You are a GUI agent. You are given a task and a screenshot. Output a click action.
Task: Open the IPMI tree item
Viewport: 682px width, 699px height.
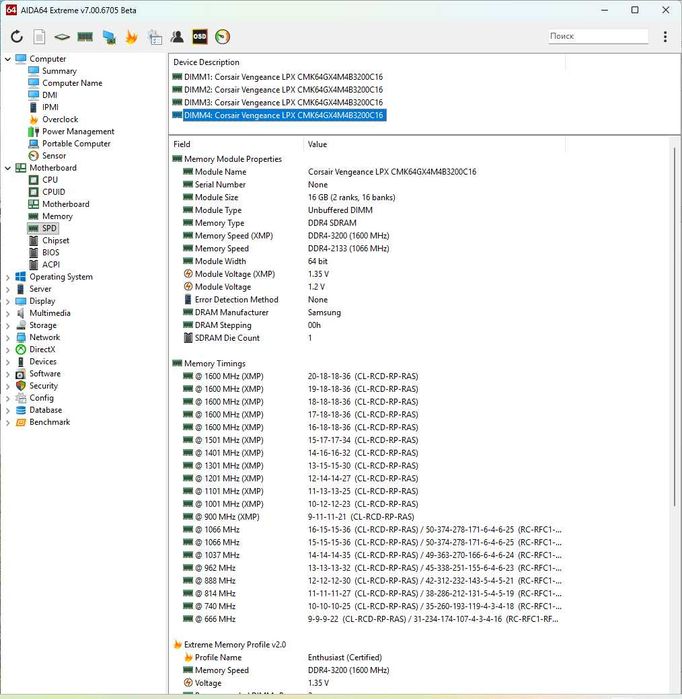point(50,107)
